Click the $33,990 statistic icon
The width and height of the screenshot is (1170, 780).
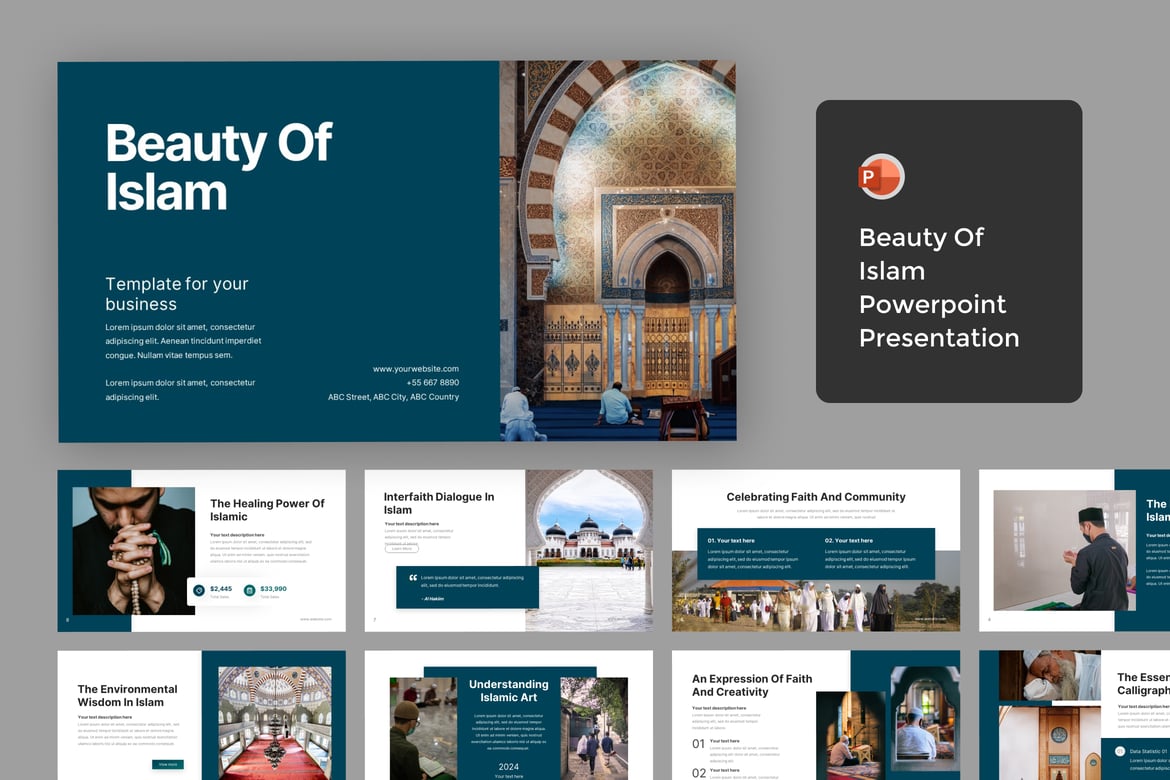pyautogui.click(x=250, y=590)
